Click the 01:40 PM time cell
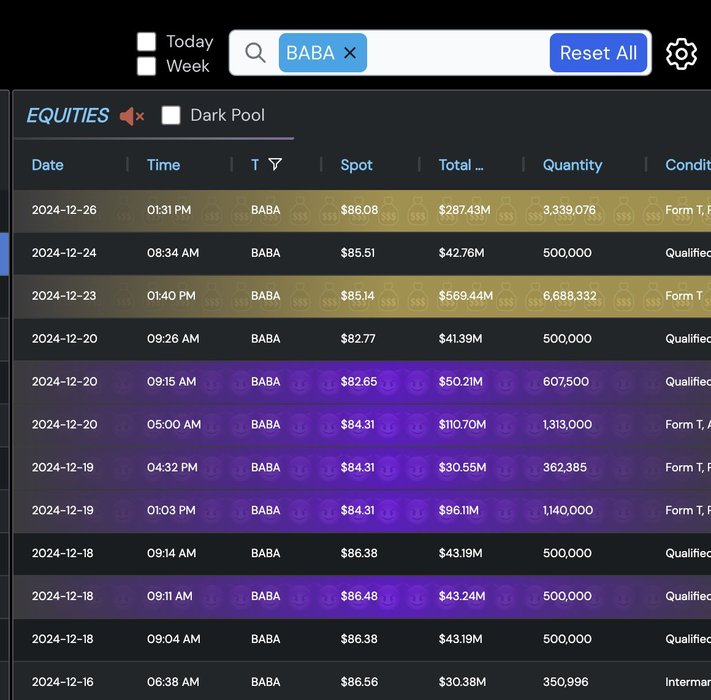This screenshot has height=700, width=711. pos(171,296)
